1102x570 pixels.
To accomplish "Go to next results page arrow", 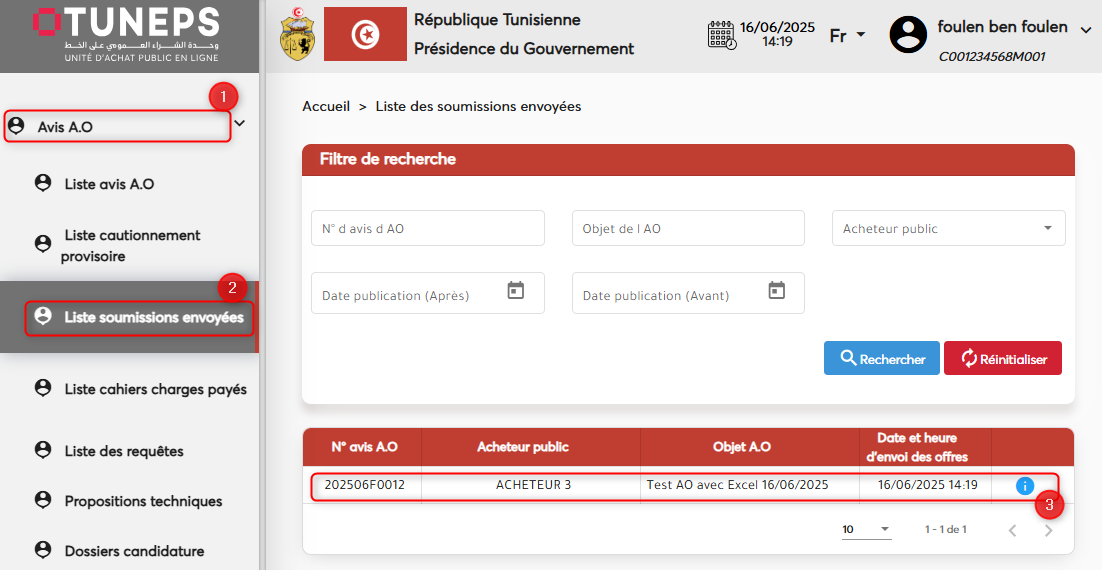I will pyautogui.click(x=1048, y=530).
